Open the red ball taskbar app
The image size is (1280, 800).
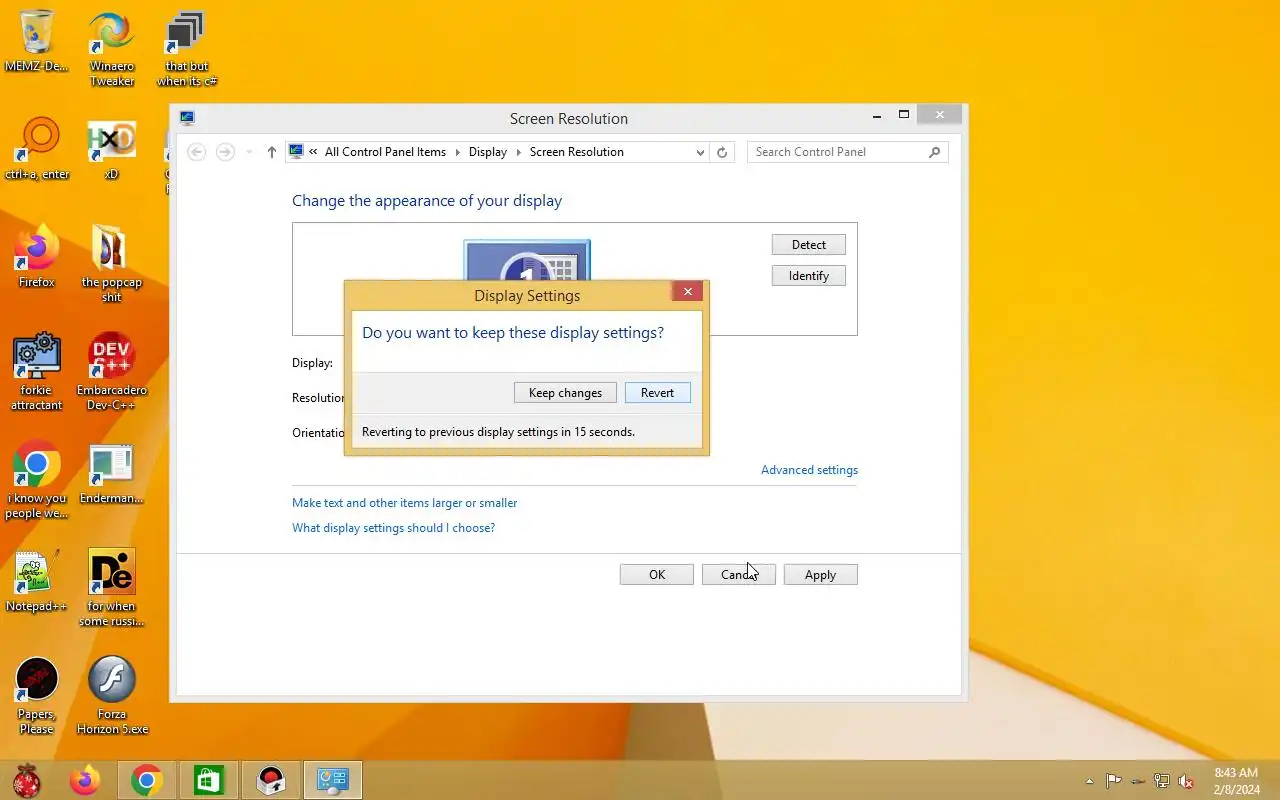(271, 780)
